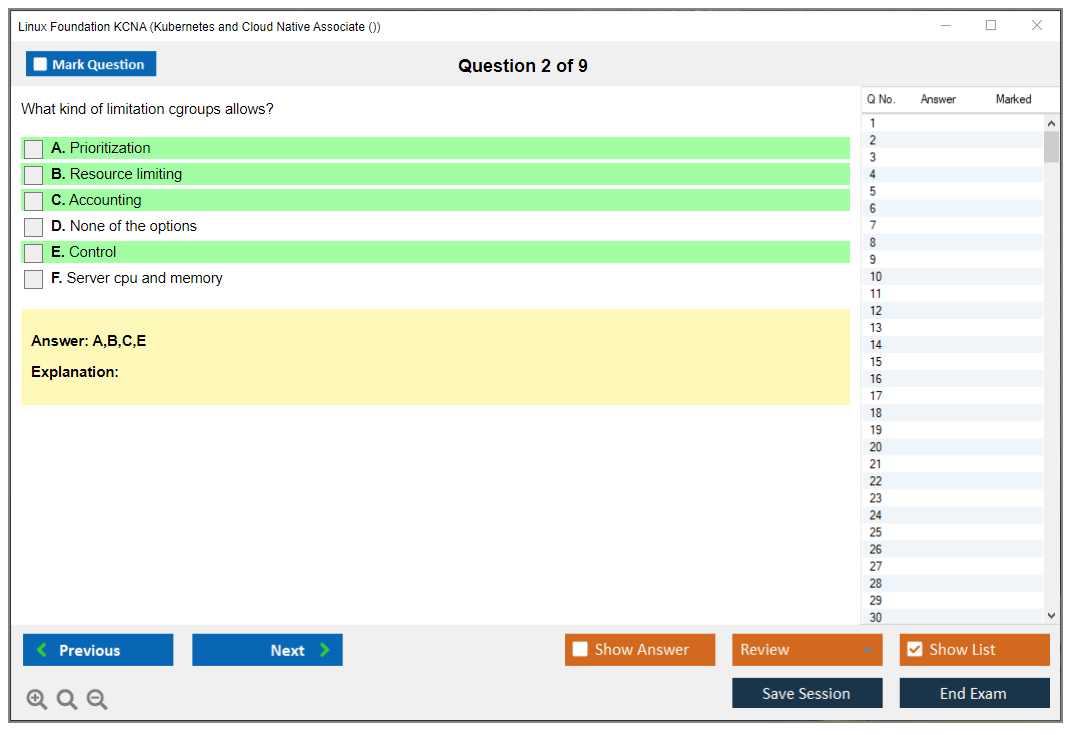
Task: Click the green right arrow on Next
Action: click(325, 650)
